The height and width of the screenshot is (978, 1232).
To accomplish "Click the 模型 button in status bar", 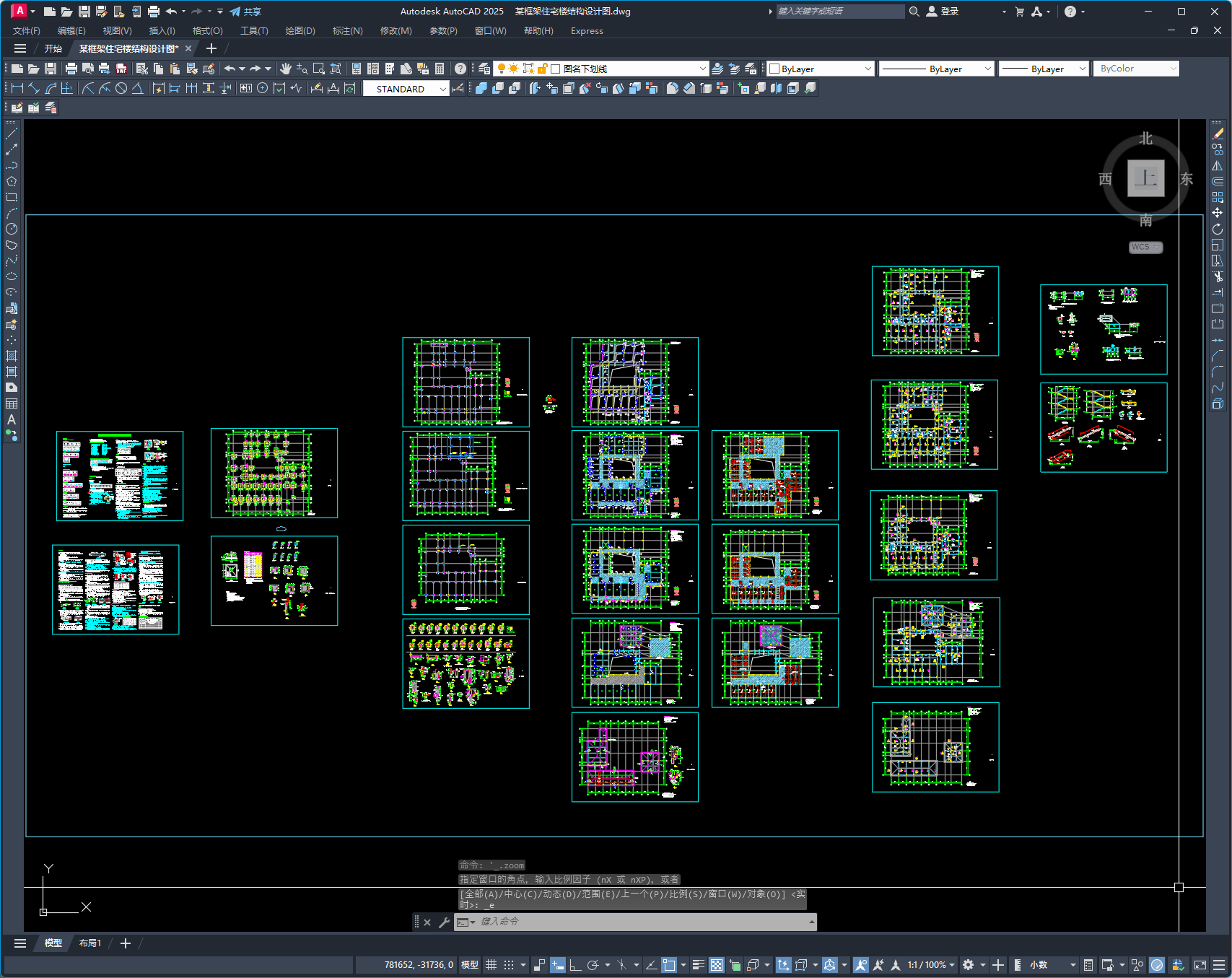I will pyautogui.click(x=470, y=965).
